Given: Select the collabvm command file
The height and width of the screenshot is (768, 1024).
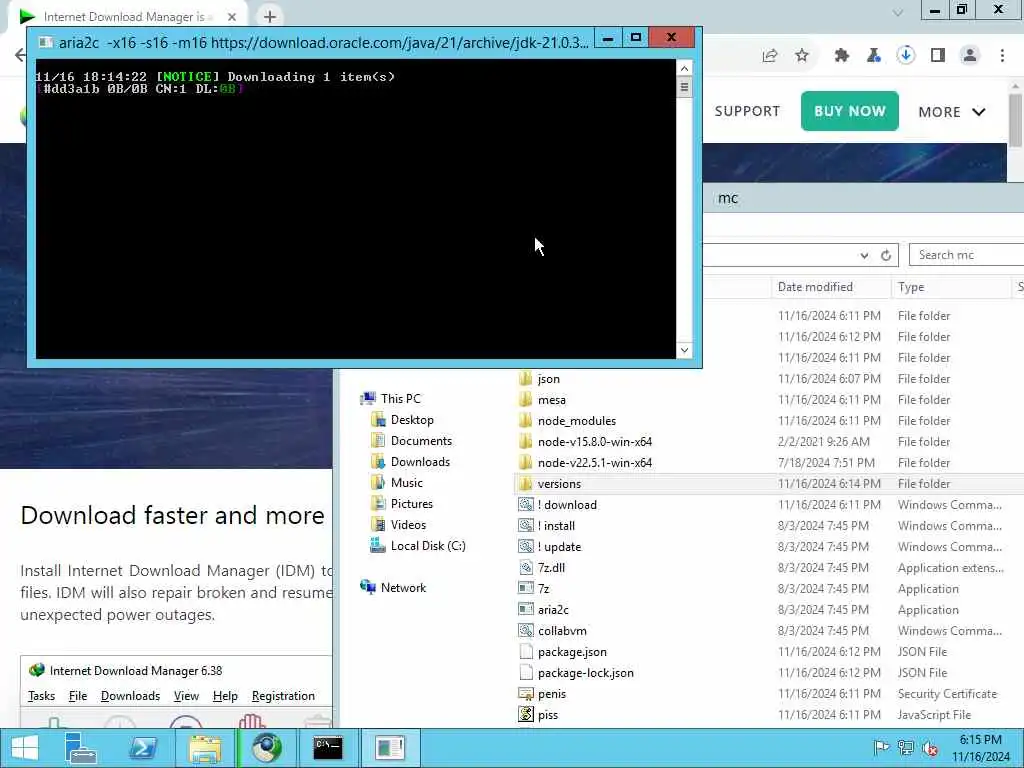Looking at the screenshot, I should click(x=562, y=630).
